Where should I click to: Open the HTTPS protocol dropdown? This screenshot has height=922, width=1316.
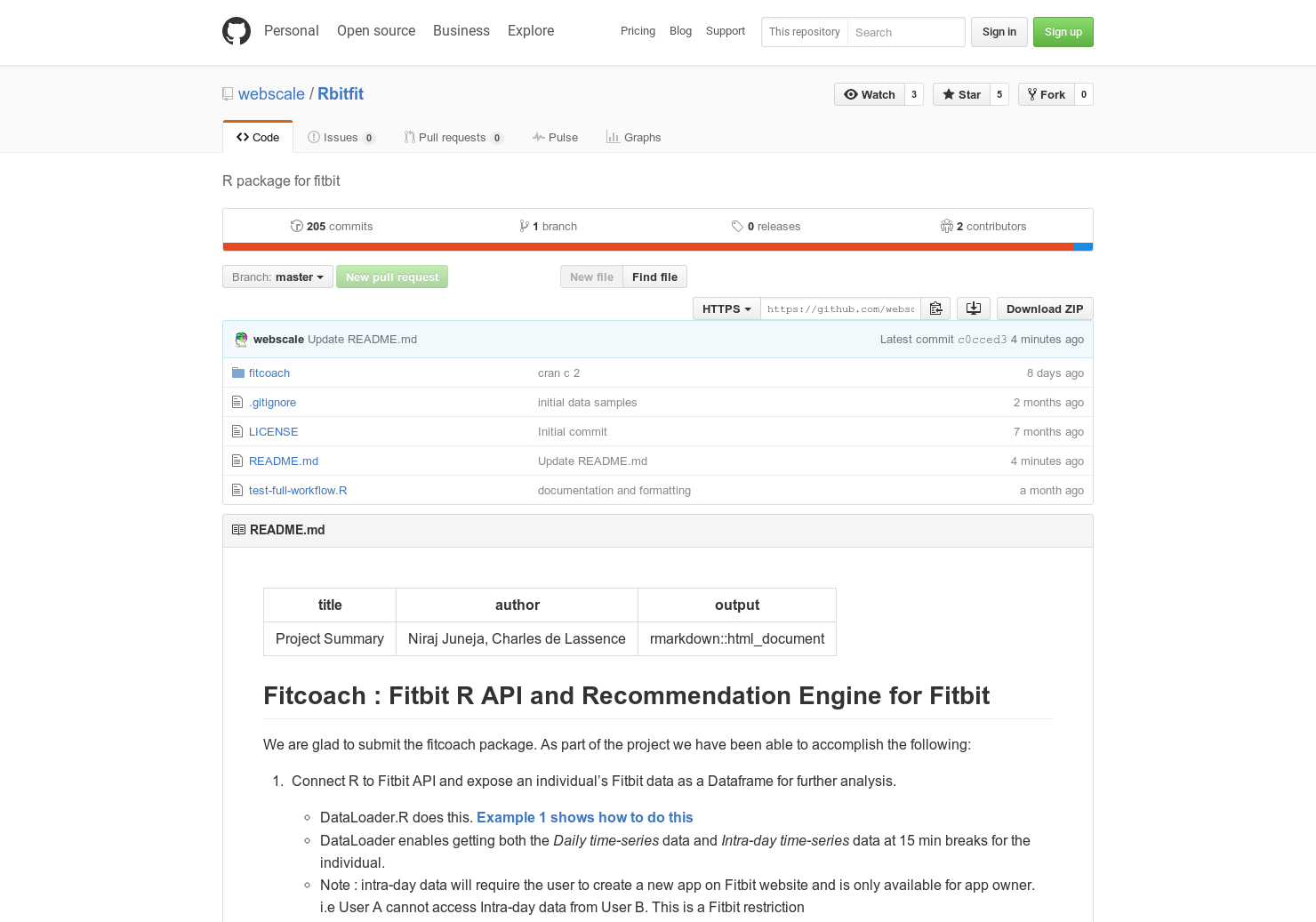(726, 308)
